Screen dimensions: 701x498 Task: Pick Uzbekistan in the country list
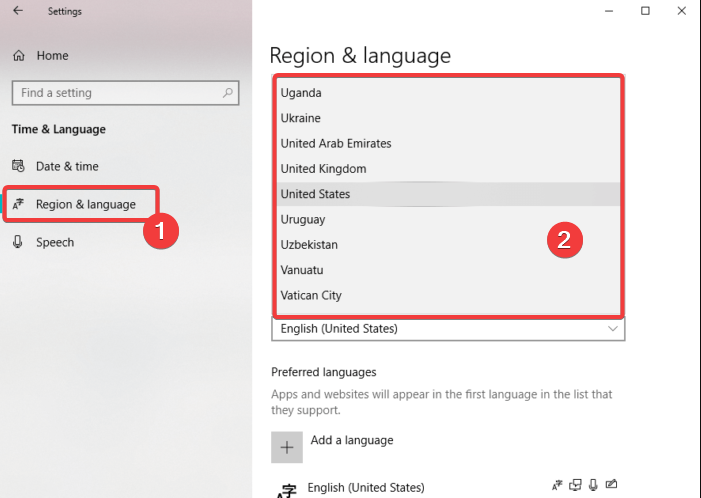pyautogui.click(x=448, y=245)
